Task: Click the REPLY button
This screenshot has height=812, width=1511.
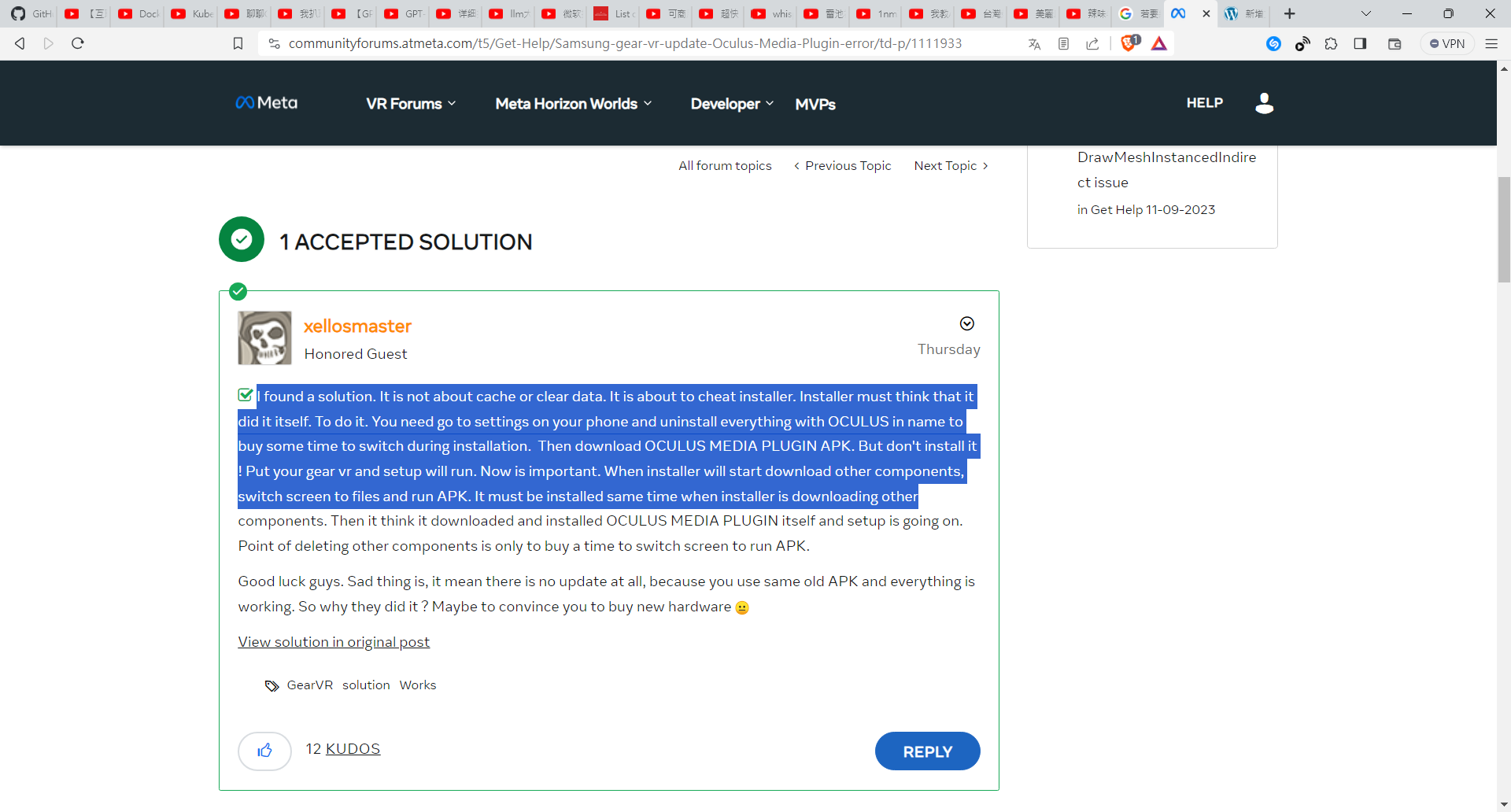Action: tap(928, 751)
